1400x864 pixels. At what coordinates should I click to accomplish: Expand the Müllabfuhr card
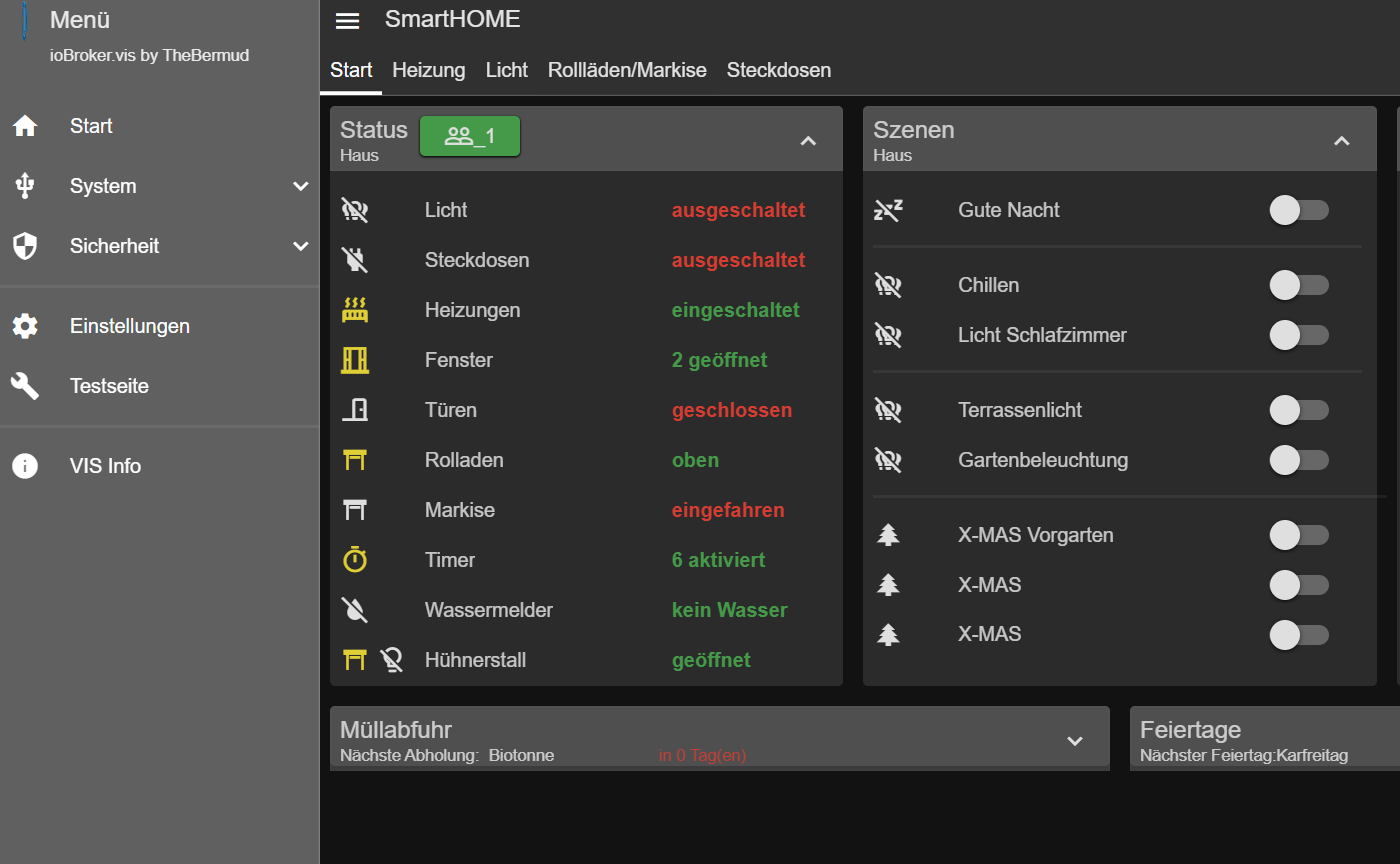(x=1075, y=741)
